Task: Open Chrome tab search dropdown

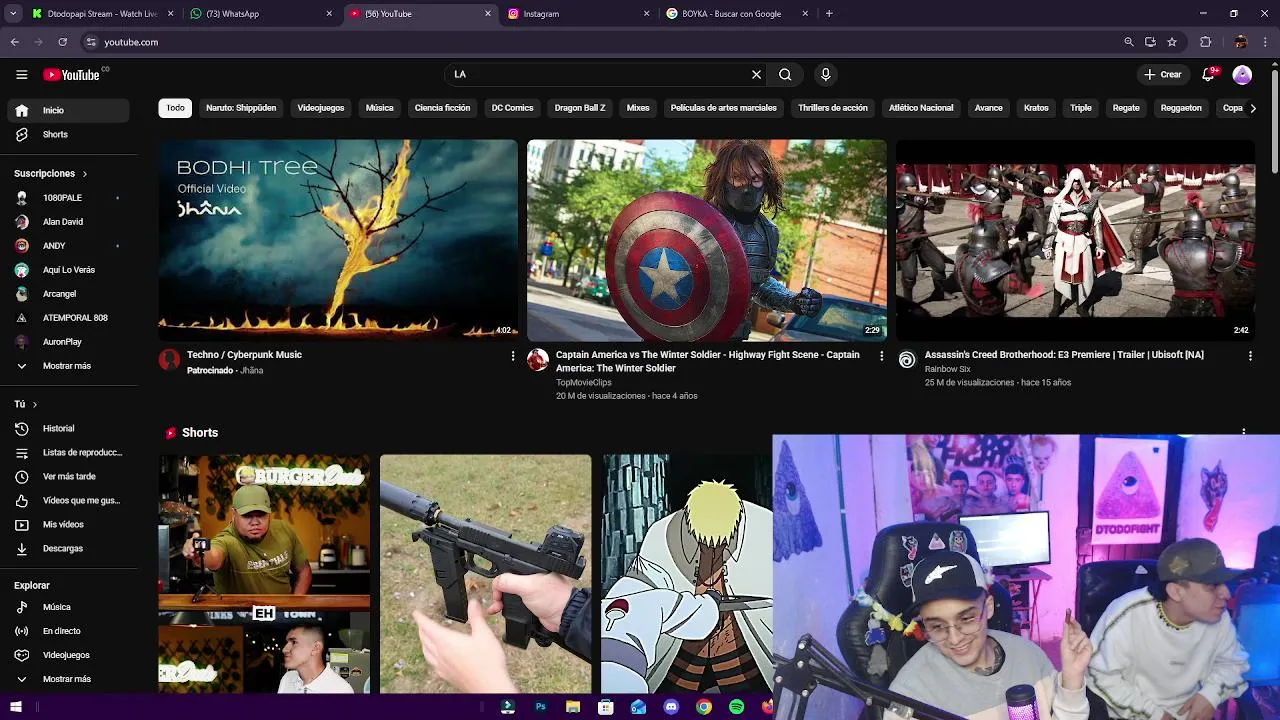Action: (x=13, y=14)
